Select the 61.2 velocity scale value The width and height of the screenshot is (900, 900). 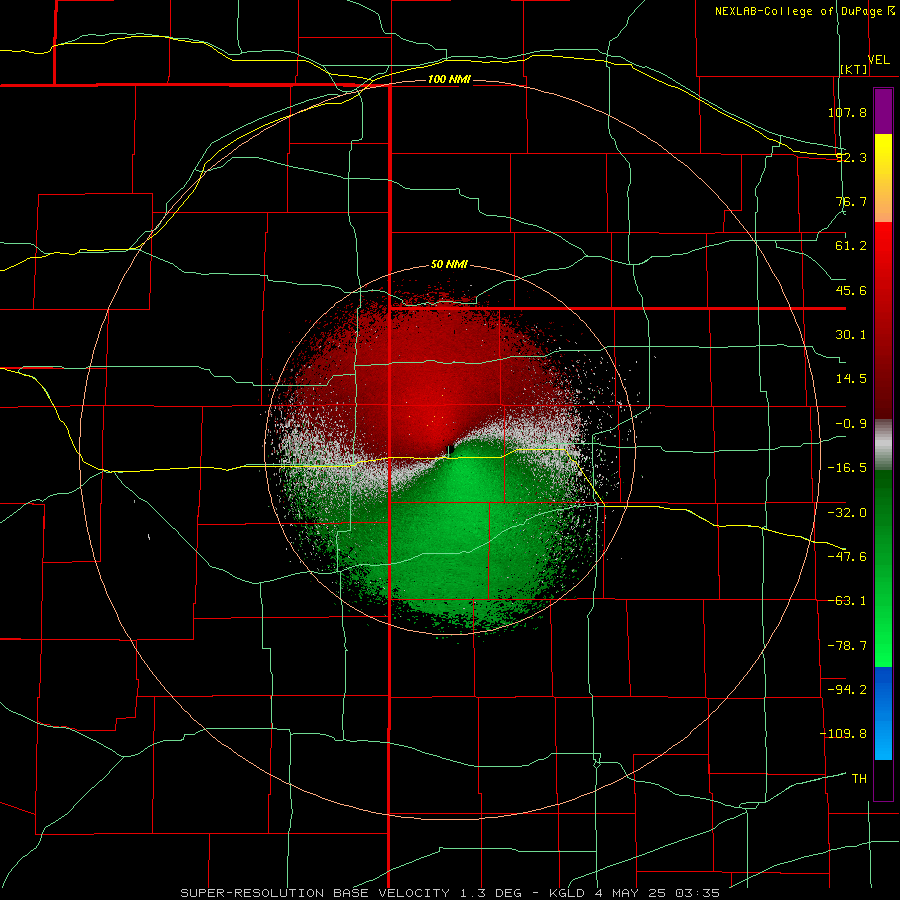tap(851, 246)
